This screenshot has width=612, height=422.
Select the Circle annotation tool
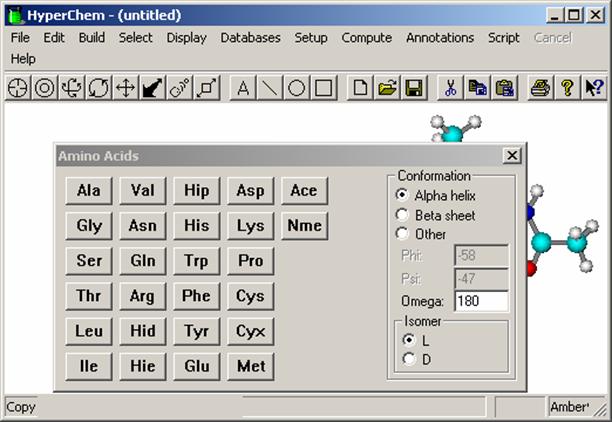point(297,88)
